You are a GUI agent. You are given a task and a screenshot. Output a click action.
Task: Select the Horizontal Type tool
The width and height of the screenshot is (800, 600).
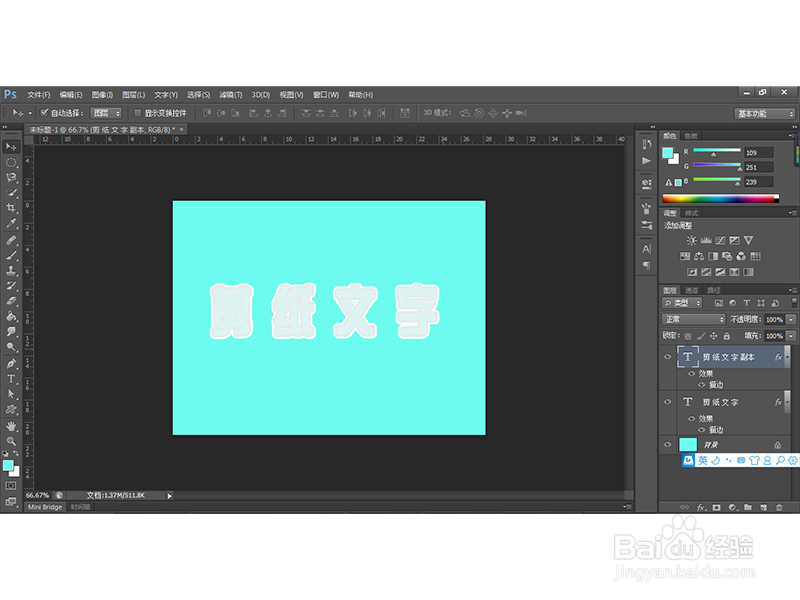[11, 379]
